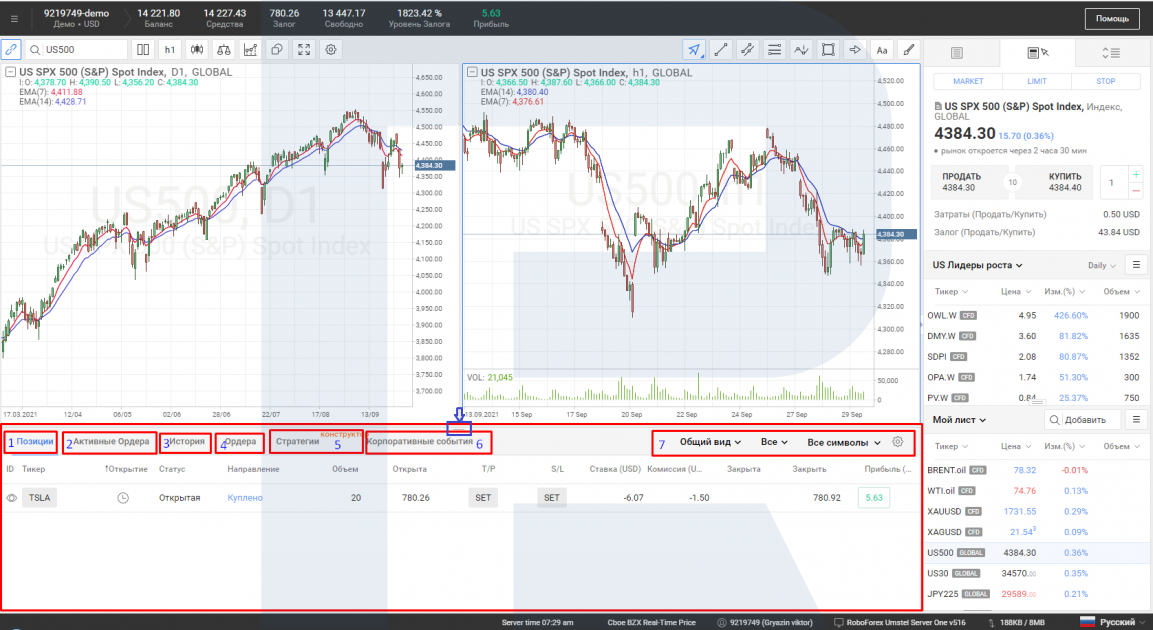The height and width of the screenshot is (630, 1153).
Task: Open the Daily period dropdown
Action: pos(1102,265)
